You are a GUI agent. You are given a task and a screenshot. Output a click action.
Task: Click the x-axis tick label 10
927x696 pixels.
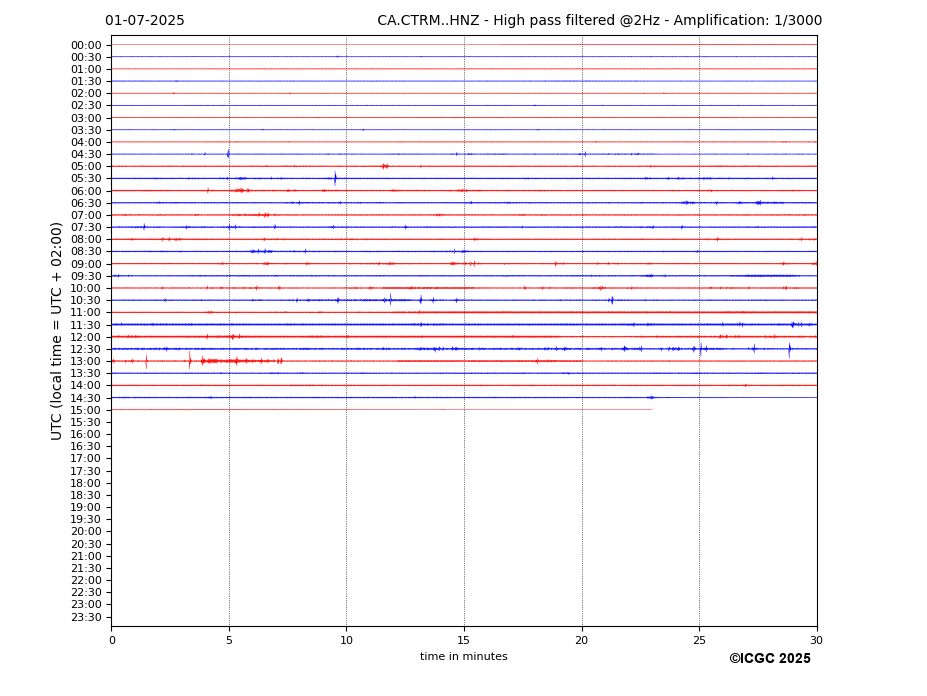tap(346, 640)
